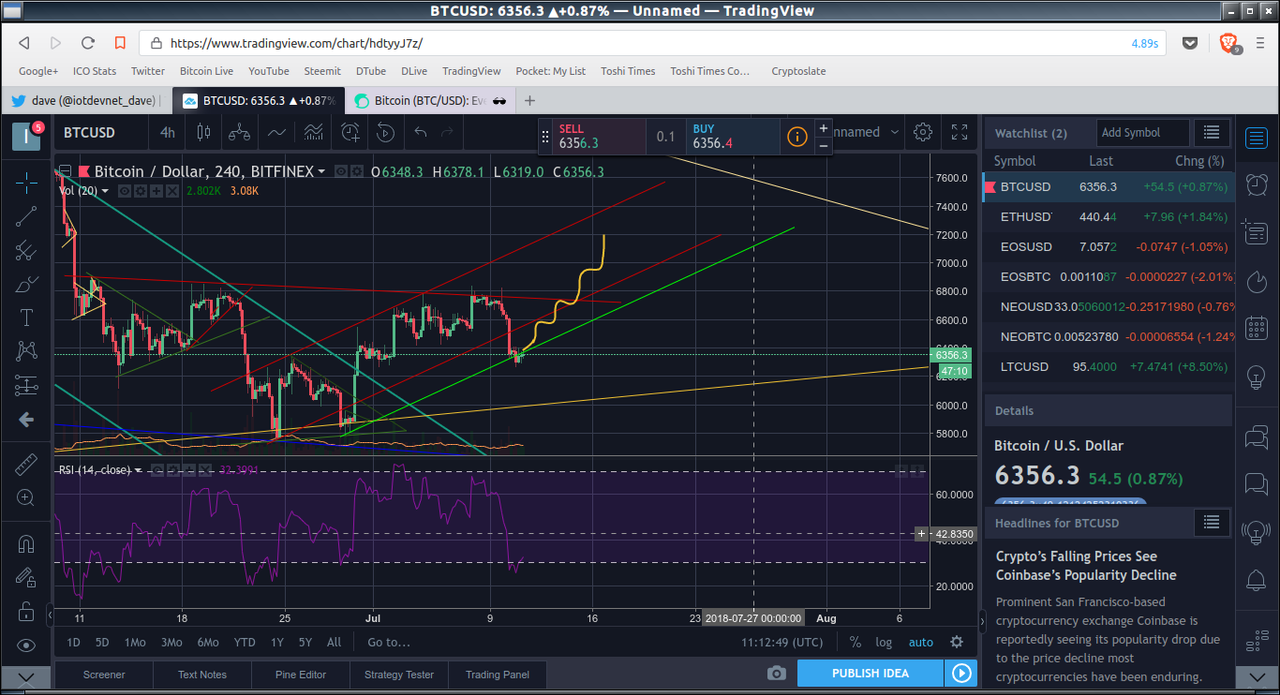1280x695 pixels.
Task: Undo the last chart action
Action: (x=421, y=132)
